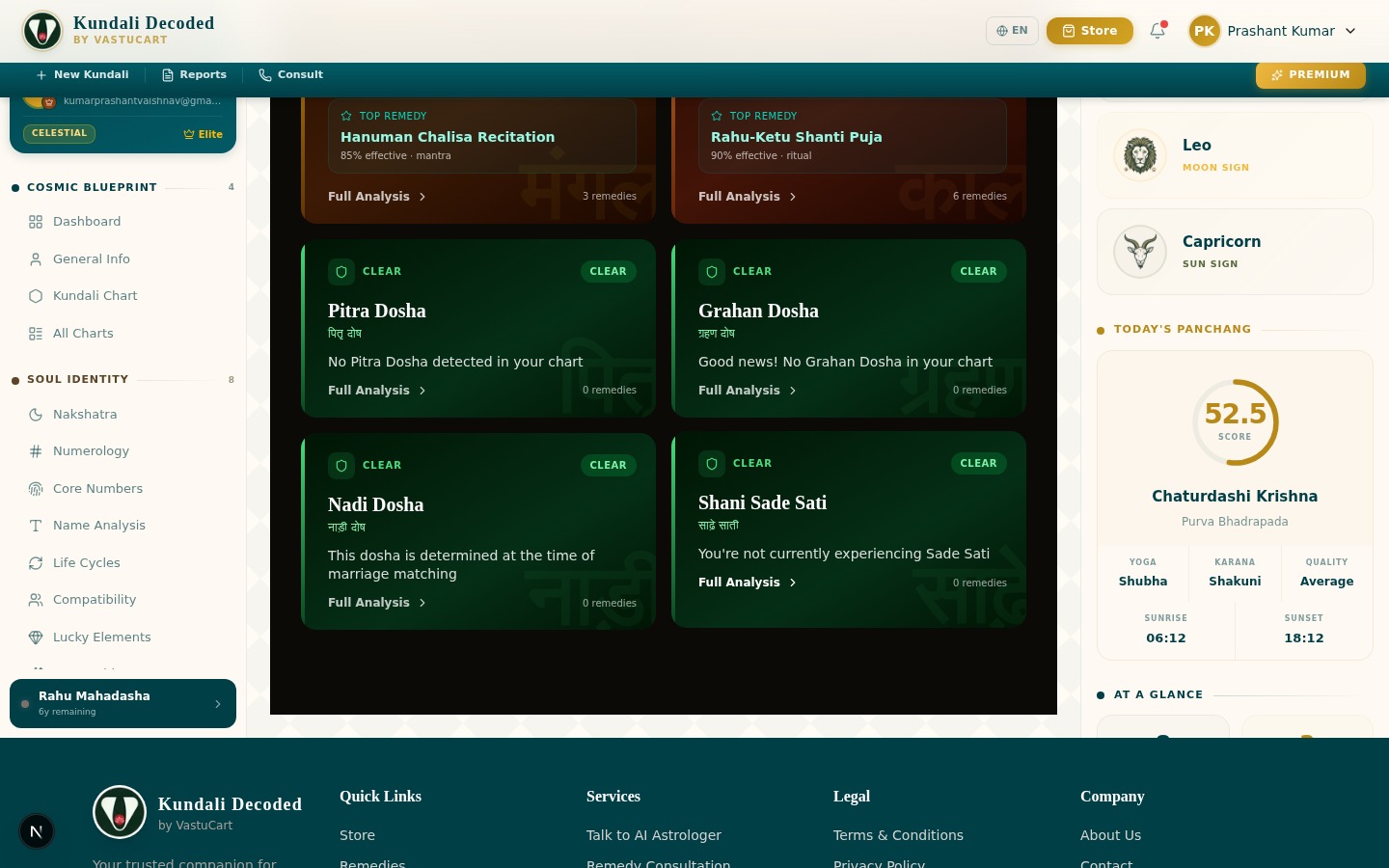This screenshot has height=868, width=1389.
Task: Click the Kundali Decoded logo in header
Action: pos(42,31)
